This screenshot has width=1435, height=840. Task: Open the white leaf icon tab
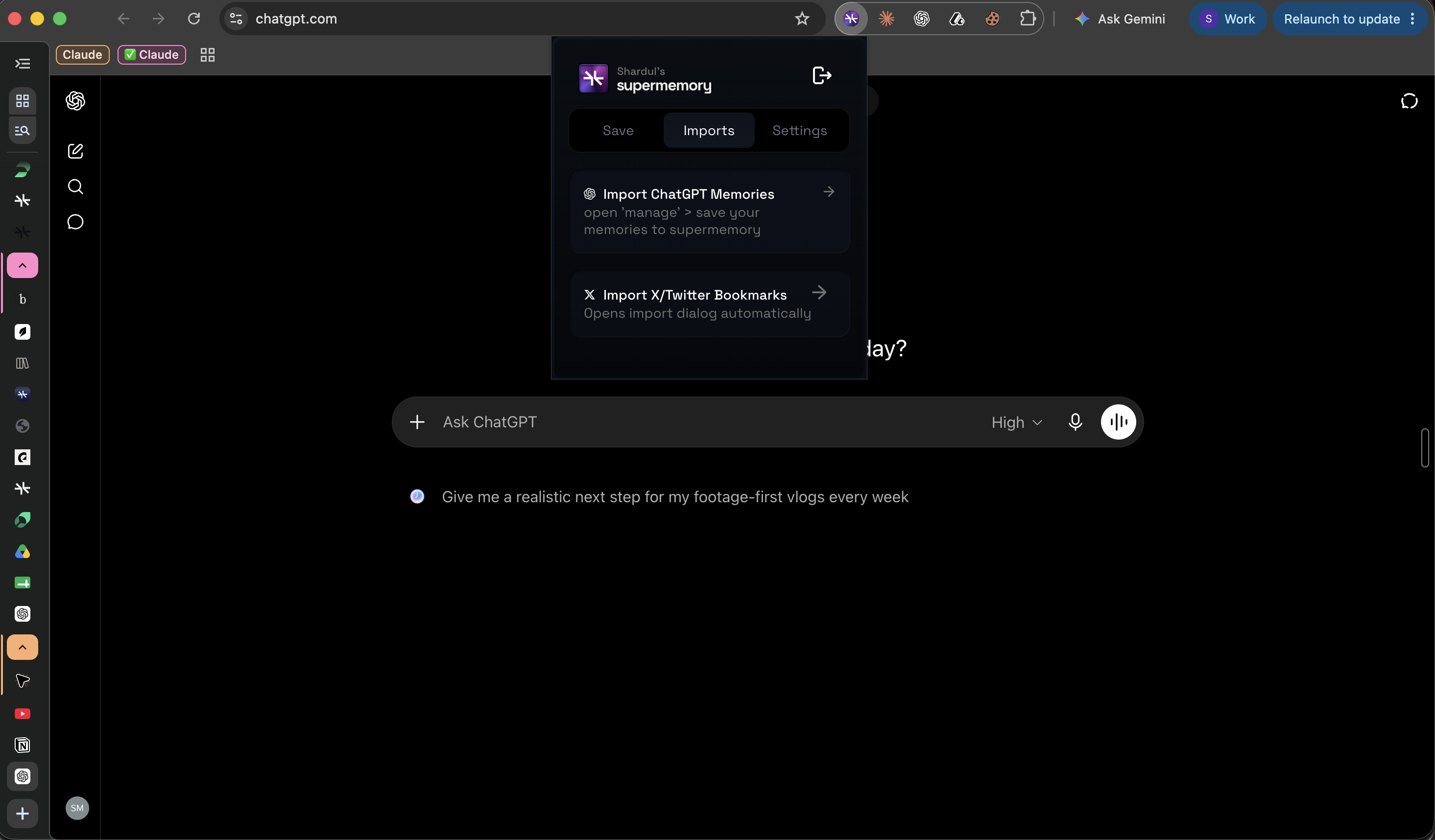coord(22,332)
